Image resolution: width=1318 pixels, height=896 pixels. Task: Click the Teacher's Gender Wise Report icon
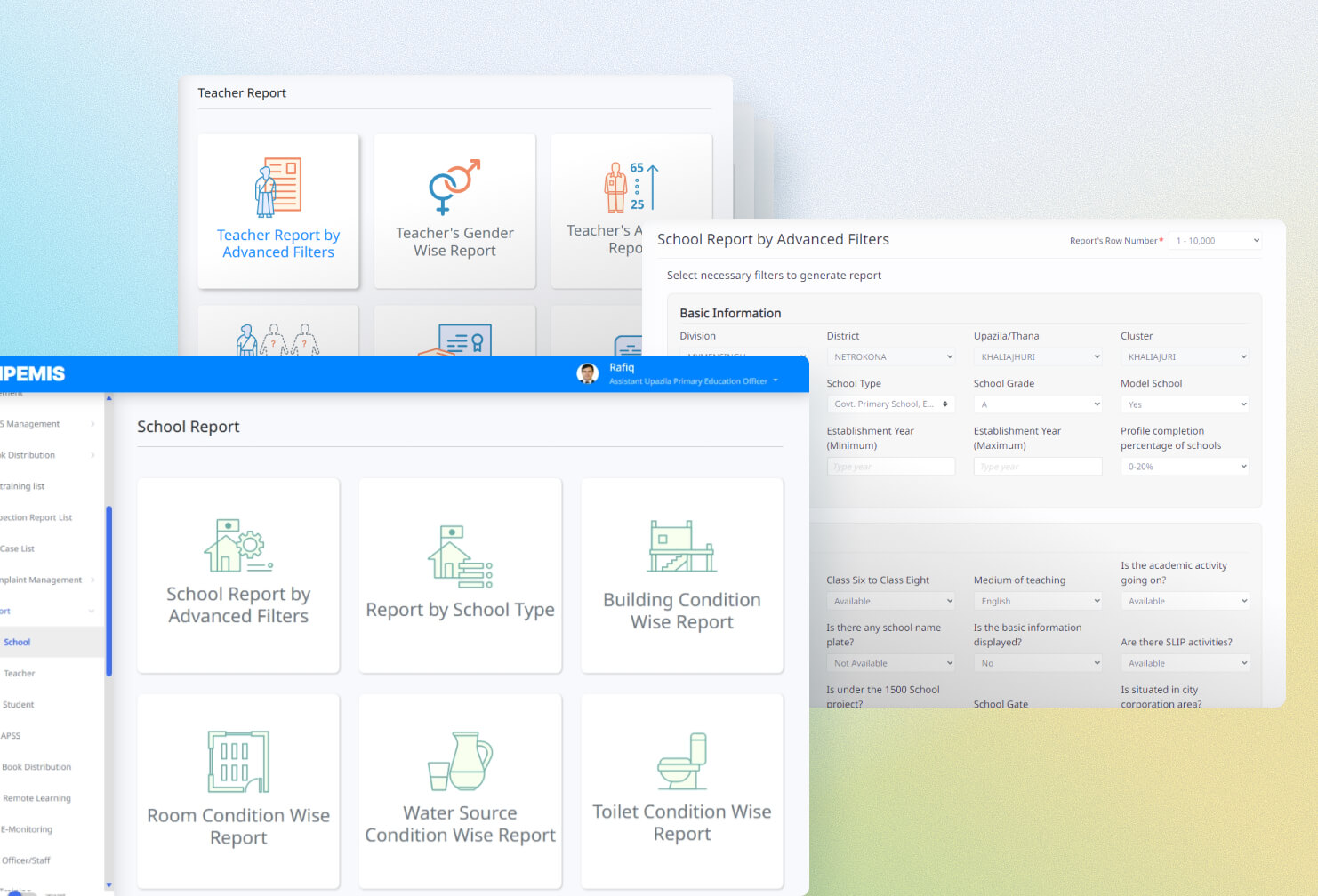coord(454,187)
